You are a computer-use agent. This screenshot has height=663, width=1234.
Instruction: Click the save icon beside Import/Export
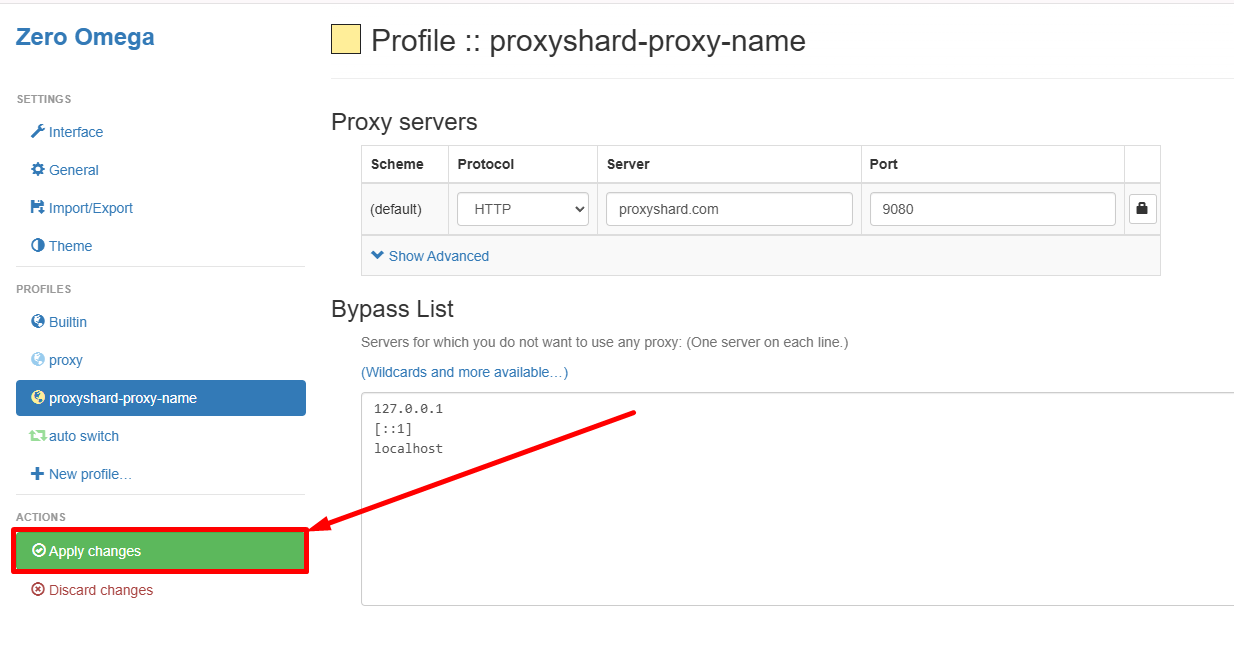click(38, 208)
